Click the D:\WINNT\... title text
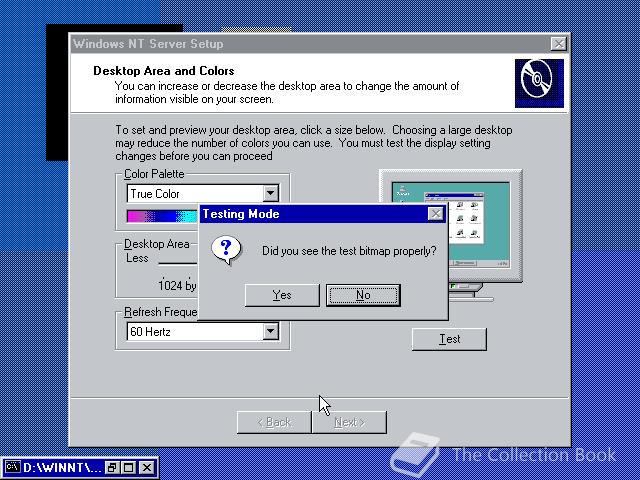640x480 pixels. tap(62, 467)
